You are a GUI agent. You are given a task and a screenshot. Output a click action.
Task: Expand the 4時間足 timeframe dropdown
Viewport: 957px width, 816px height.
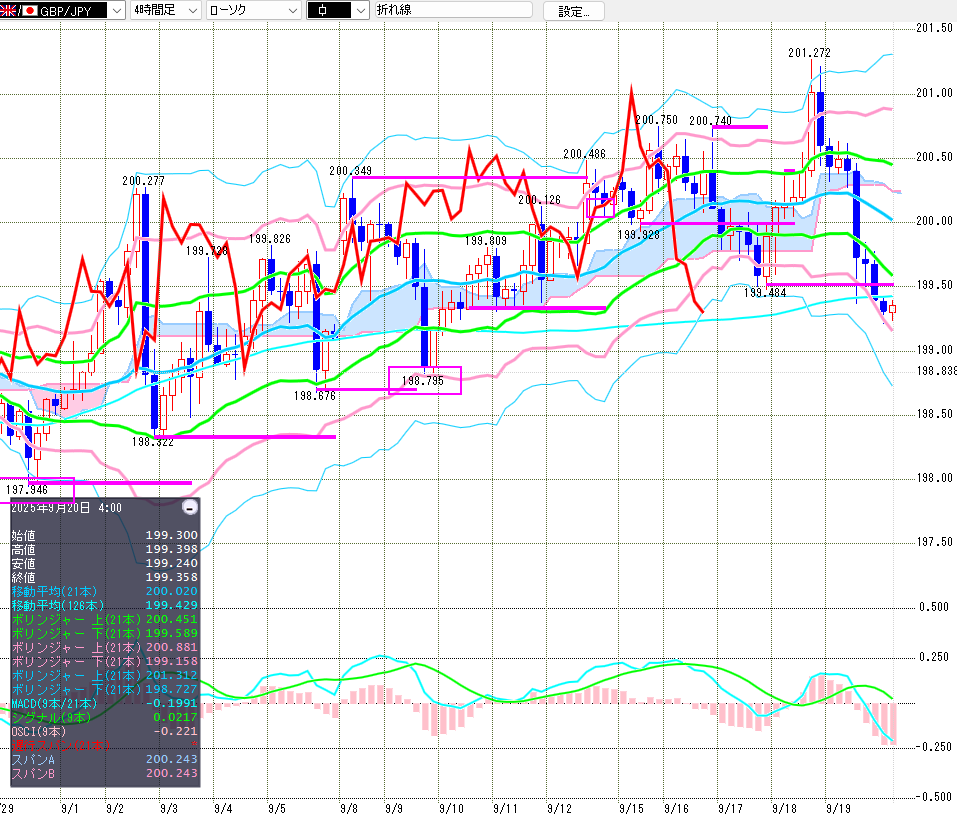164,11
